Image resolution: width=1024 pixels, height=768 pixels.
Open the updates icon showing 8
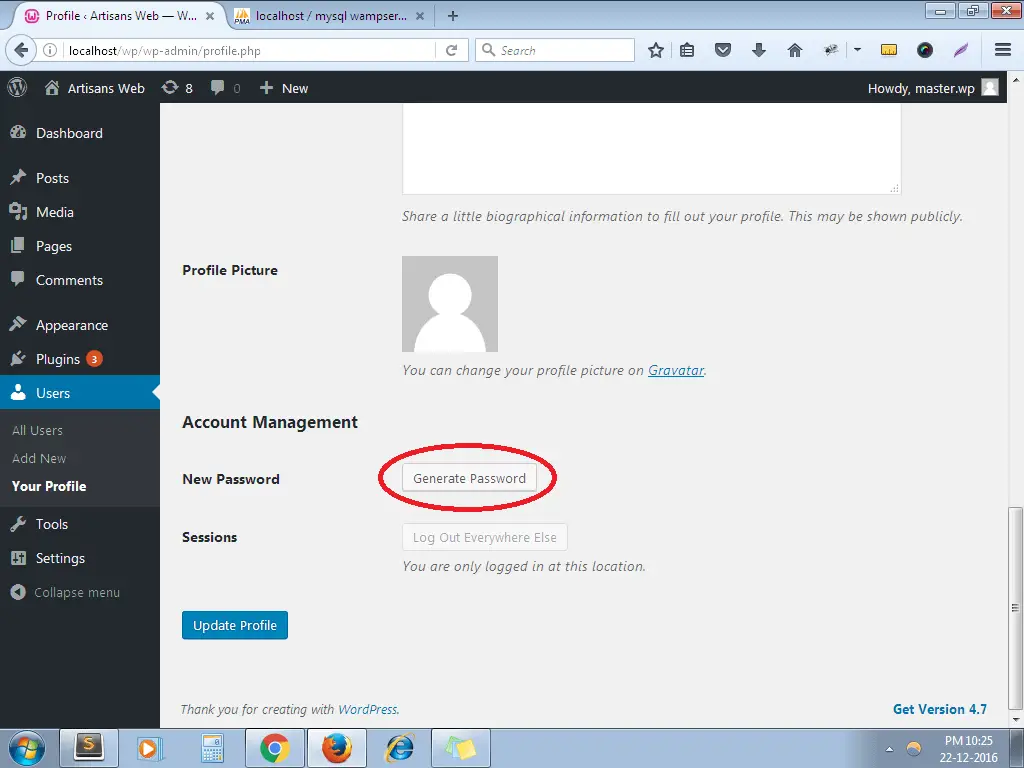click(177, 88)
